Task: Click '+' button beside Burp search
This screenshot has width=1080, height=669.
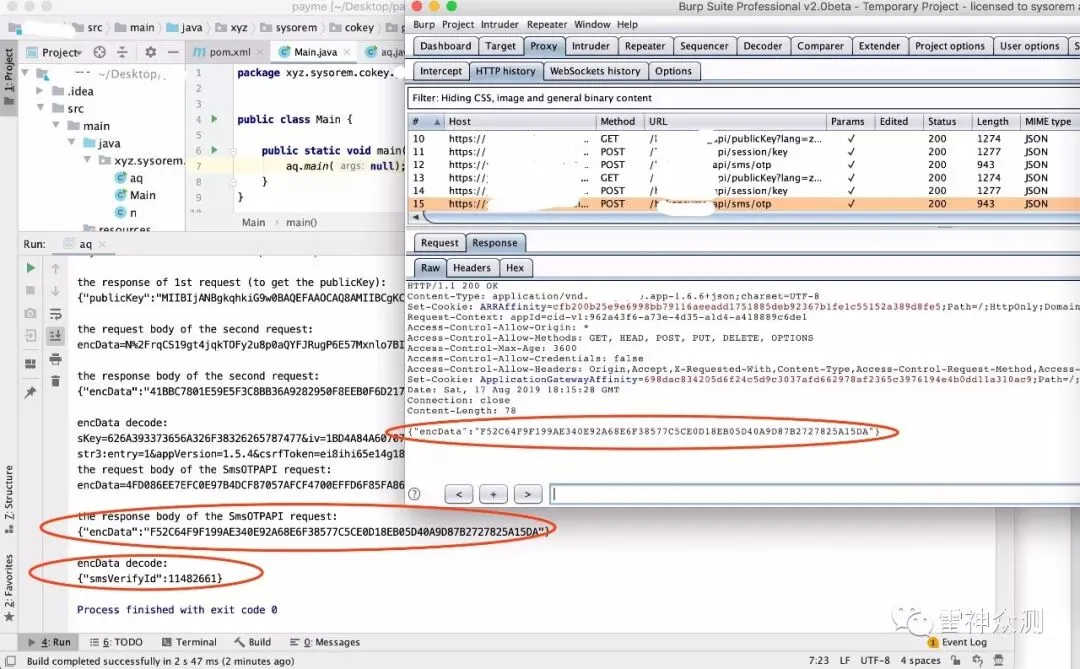Action: tap(493, 494)
